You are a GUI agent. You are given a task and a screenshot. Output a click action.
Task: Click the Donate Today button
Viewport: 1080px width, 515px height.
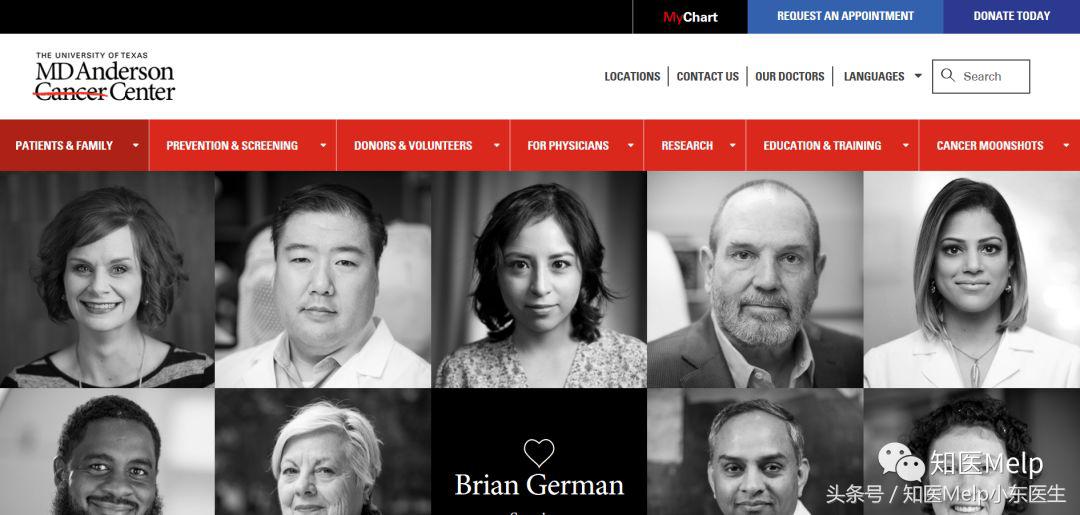1012,17
